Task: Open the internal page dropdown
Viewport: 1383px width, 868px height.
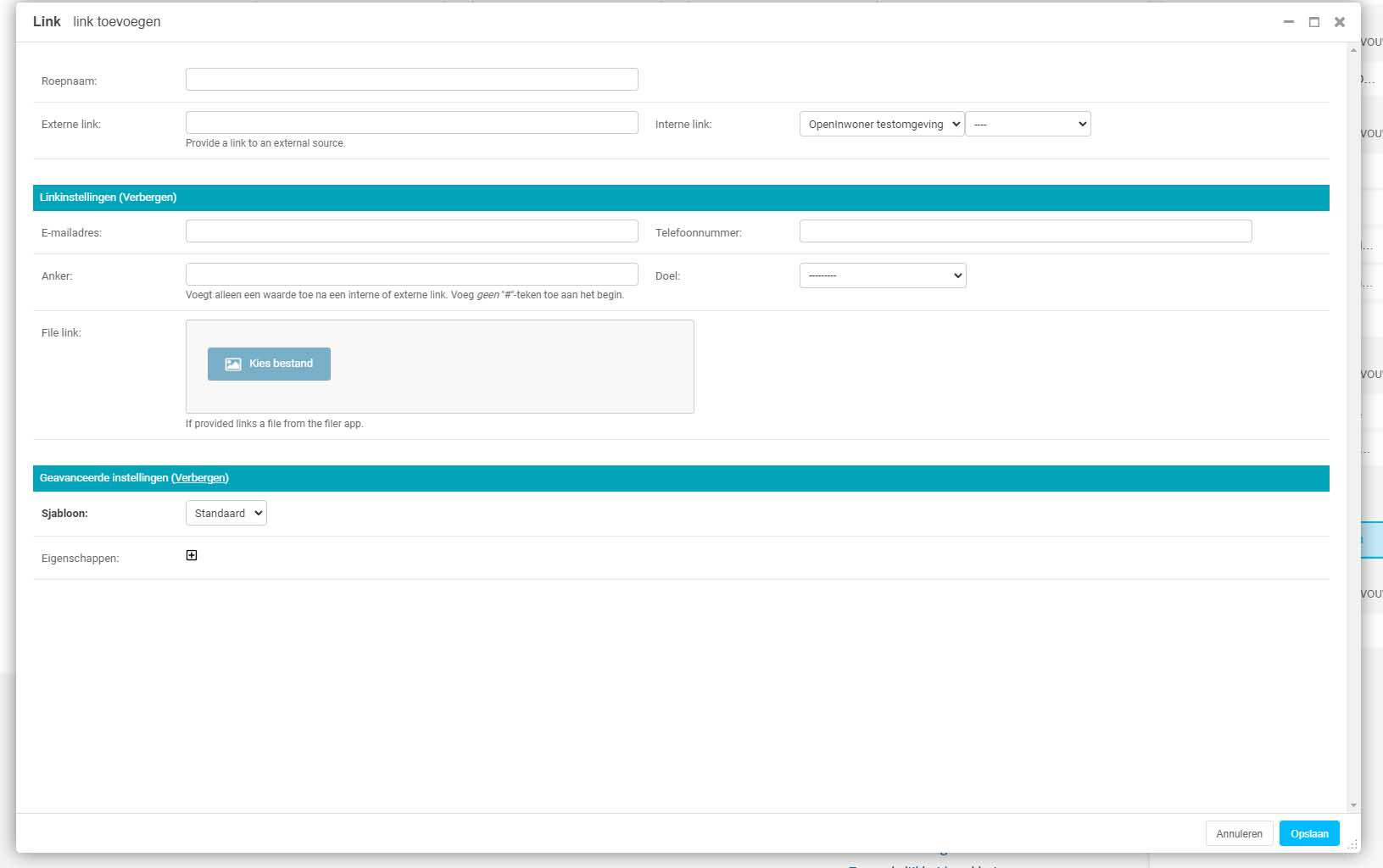Action: click(1028, 125)
